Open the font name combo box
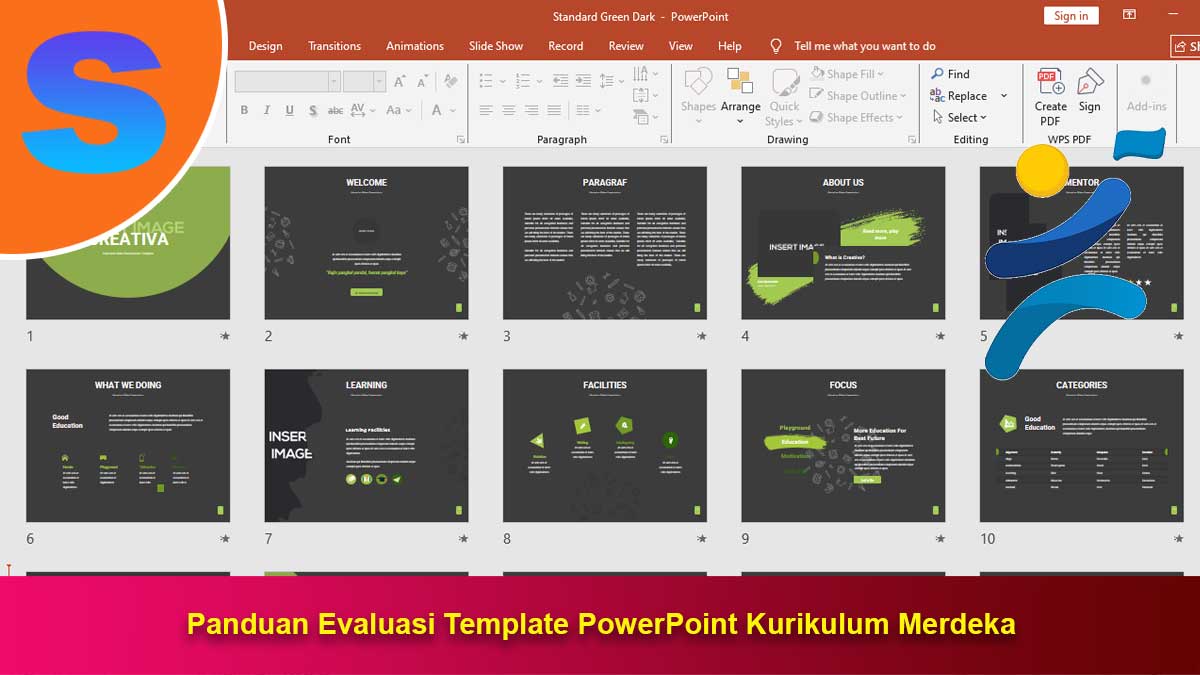This screenshot has height=675, width=1200. point(288,82)
